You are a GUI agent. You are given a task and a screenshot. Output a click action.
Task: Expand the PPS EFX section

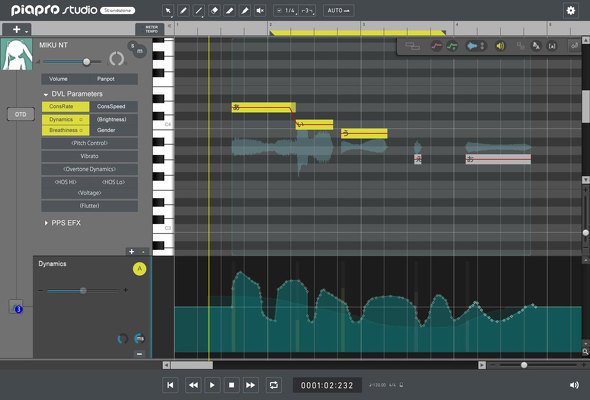(x=46, y=223)
